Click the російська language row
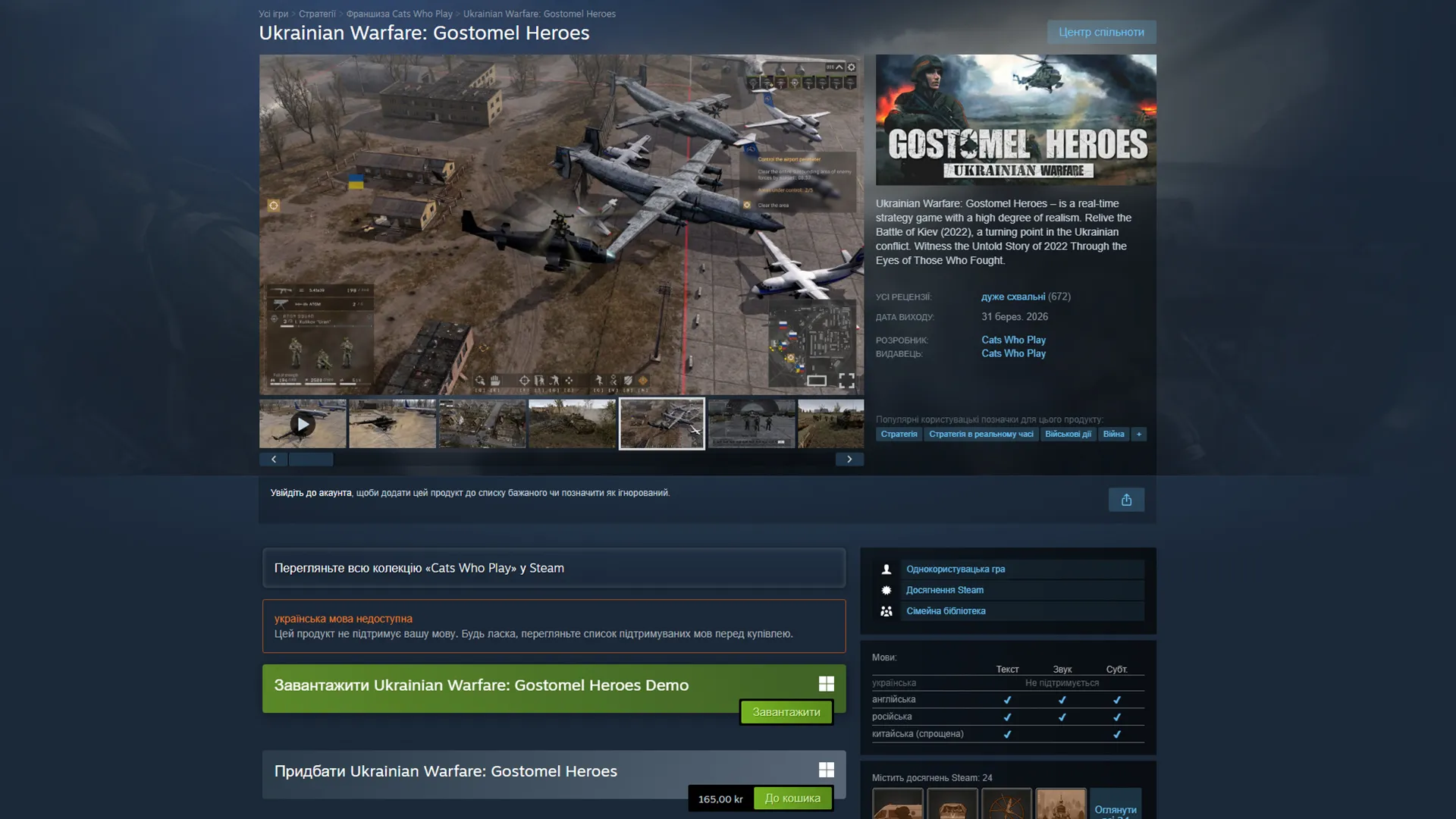 [1008, 717]
